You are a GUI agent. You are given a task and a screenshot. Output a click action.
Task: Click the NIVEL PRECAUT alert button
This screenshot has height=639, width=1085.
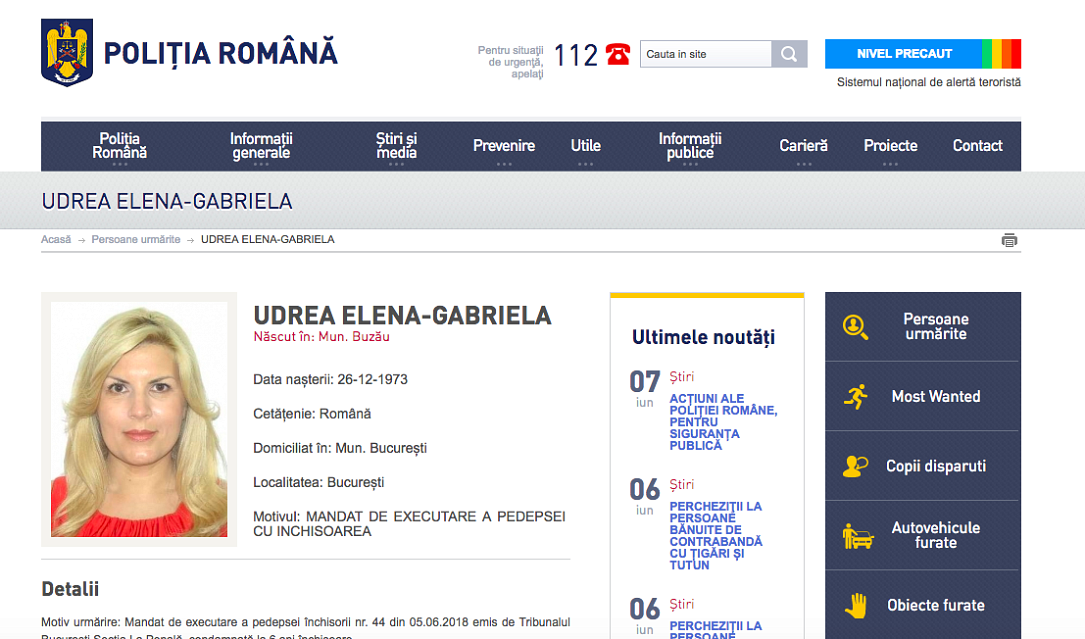pyautogui.click(x=904, y=54)
